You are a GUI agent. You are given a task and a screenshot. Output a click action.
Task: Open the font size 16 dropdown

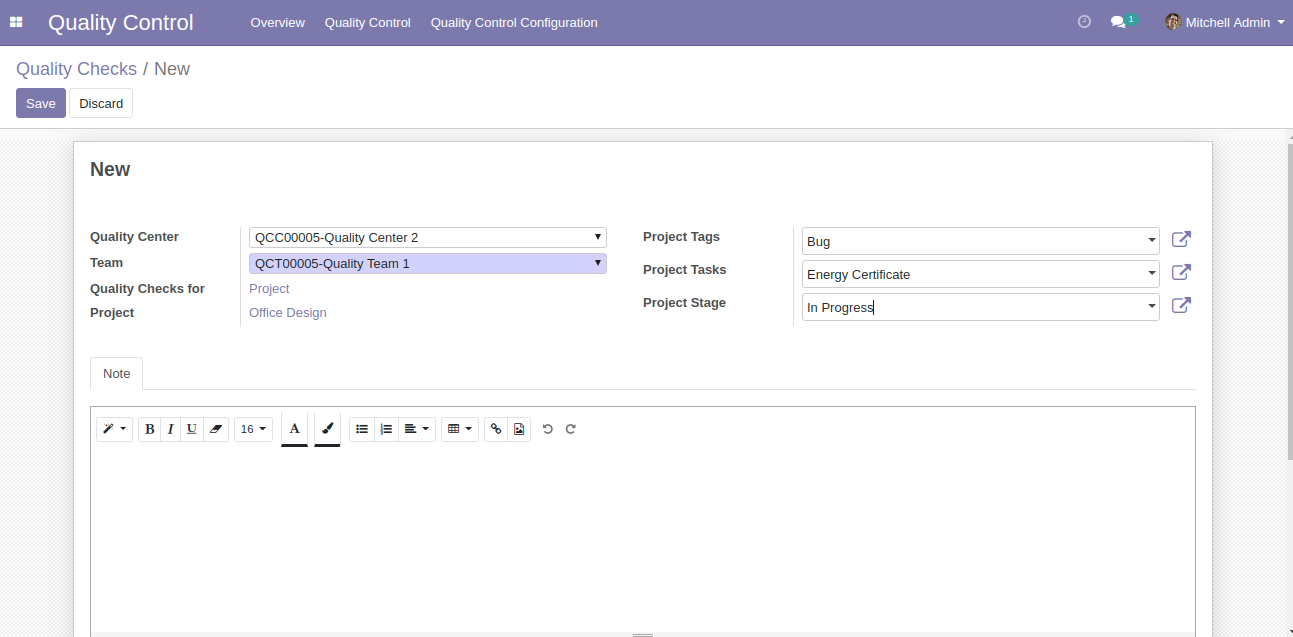pyautogui.click(x=253, y=429)
